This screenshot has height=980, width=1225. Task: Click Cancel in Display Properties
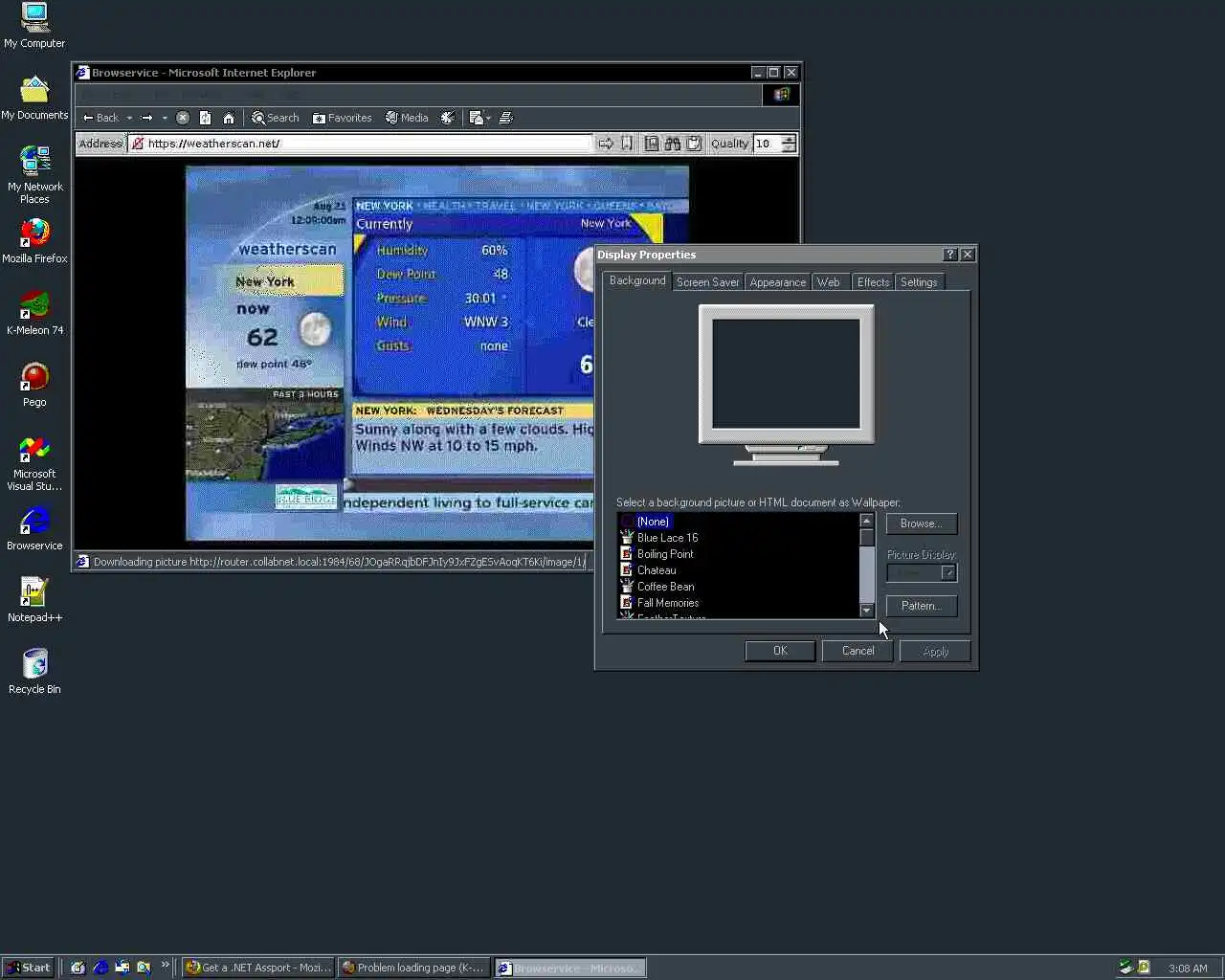(857, 651)
